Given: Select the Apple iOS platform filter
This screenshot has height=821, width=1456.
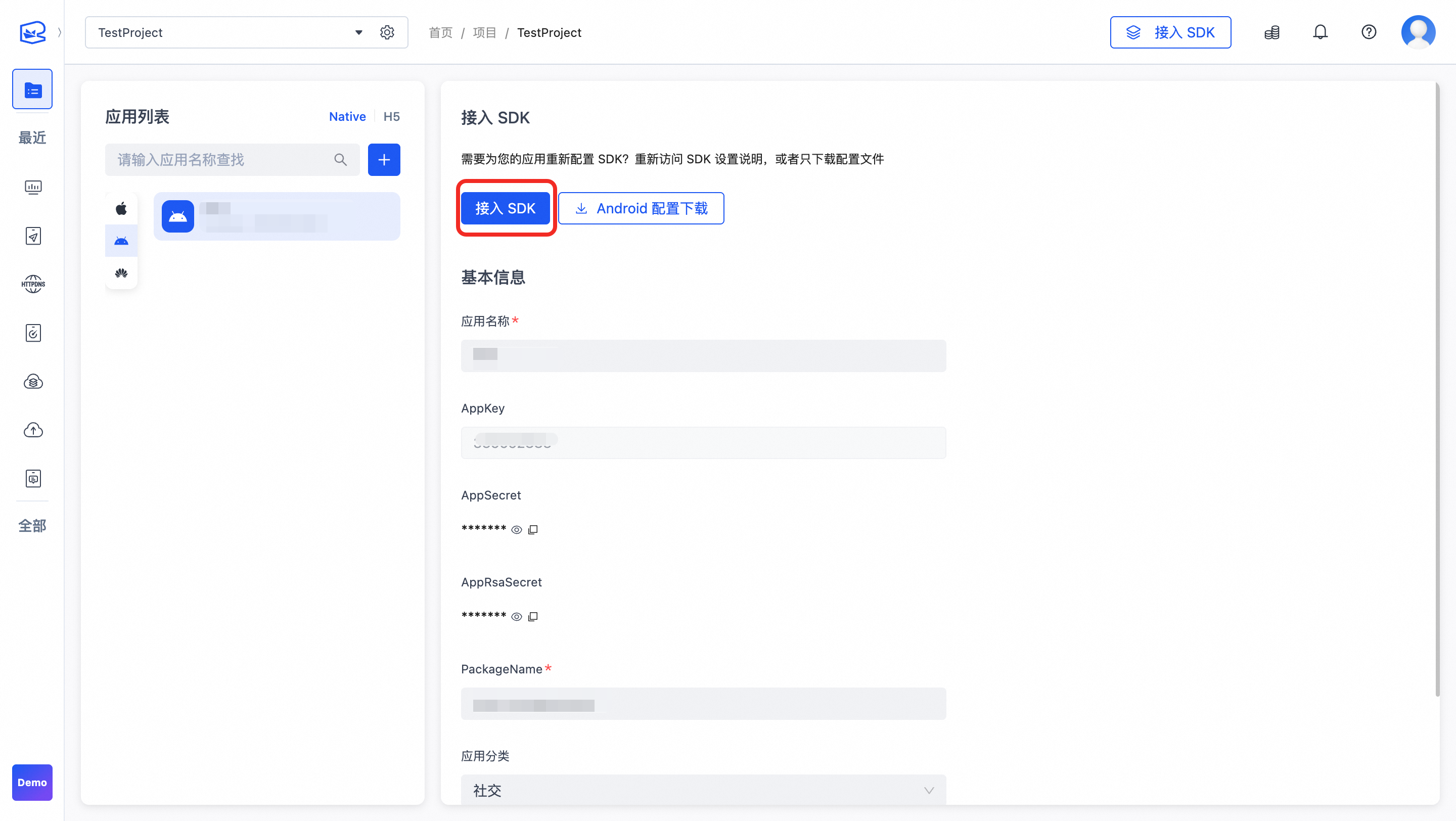Looking at the screenshot, I should [x=121, y=208].
